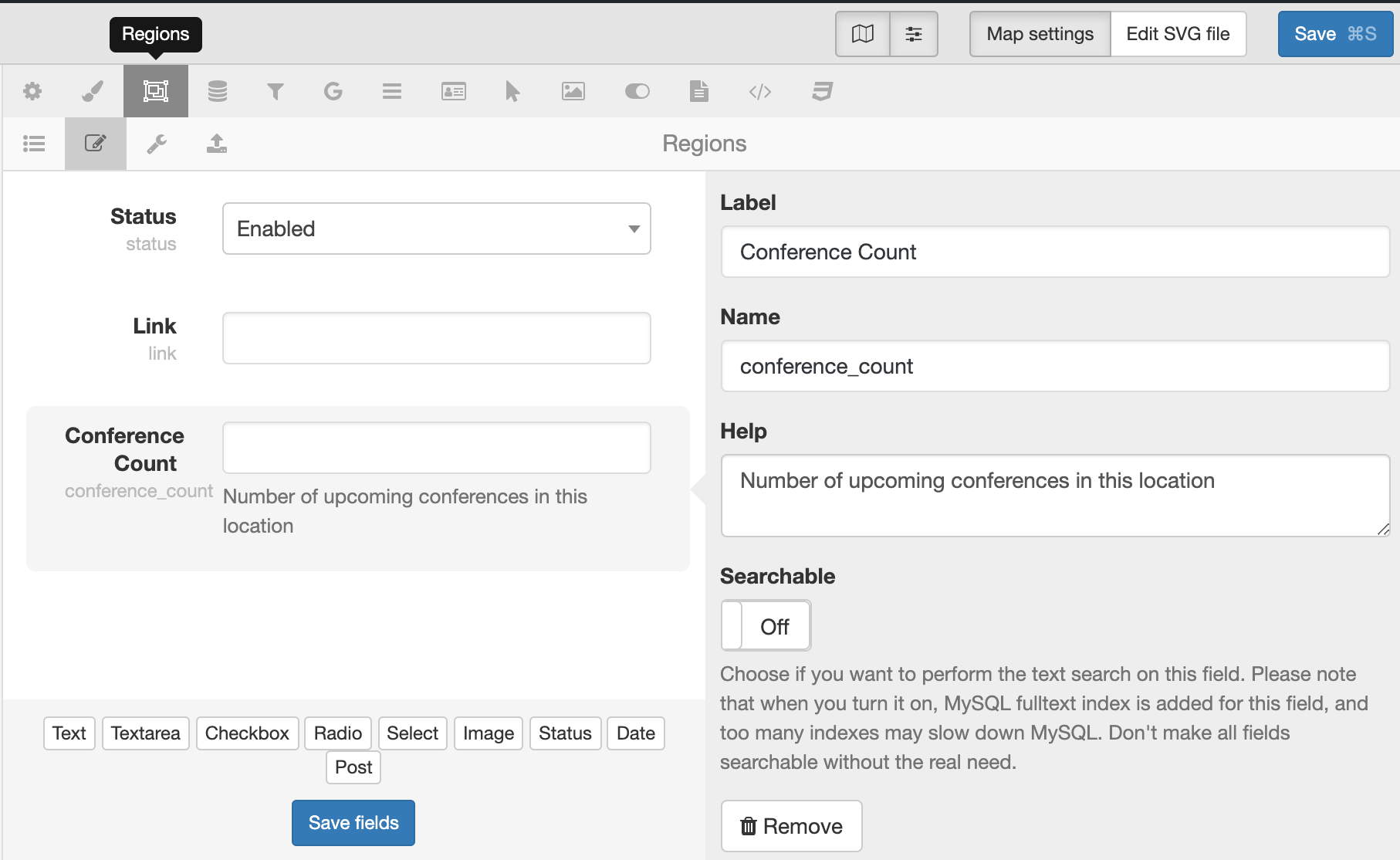The image size is (1400, 860).
Task: Add a Select field type
Action: (x=412, y=733)
